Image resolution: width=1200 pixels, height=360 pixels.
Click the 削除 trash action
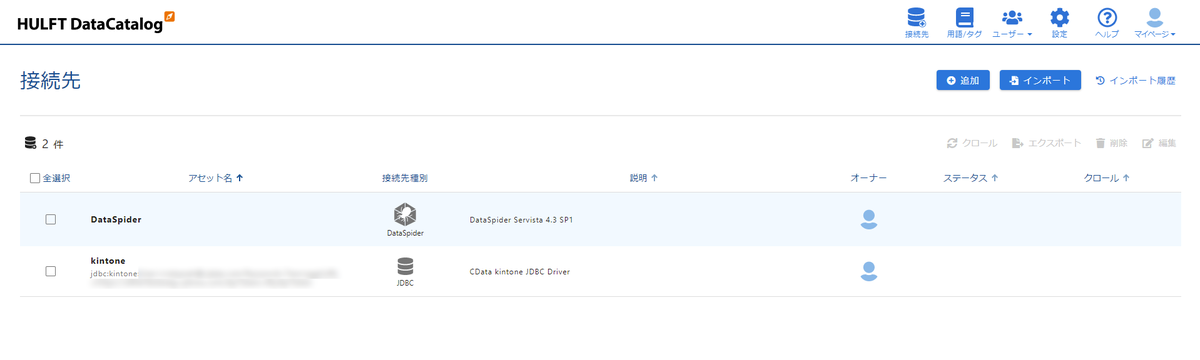pyautogui.click(x=1111, y=143)
